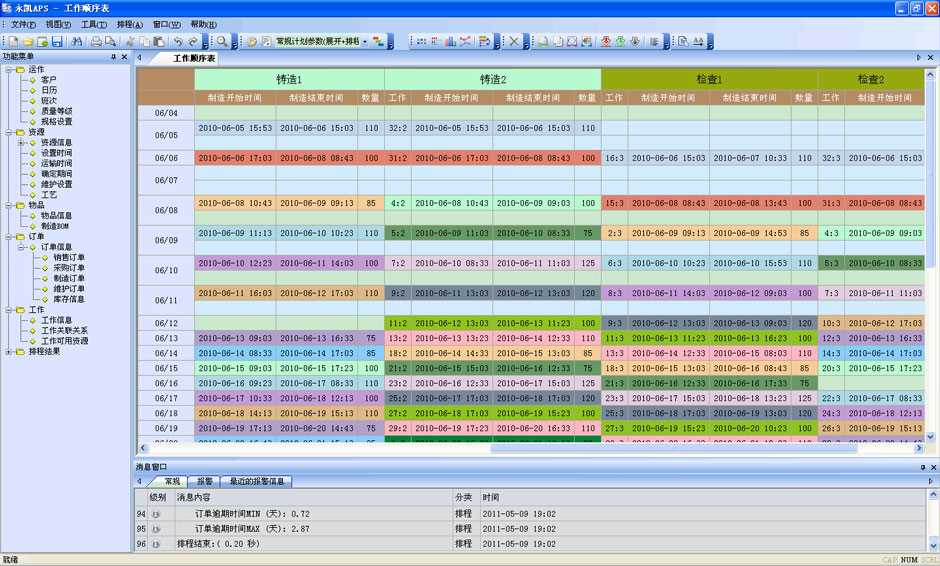This screenshot has height=566, width=940.
Task: Collapse the 运作 tree folder
Action: click(x=8, y=69)
